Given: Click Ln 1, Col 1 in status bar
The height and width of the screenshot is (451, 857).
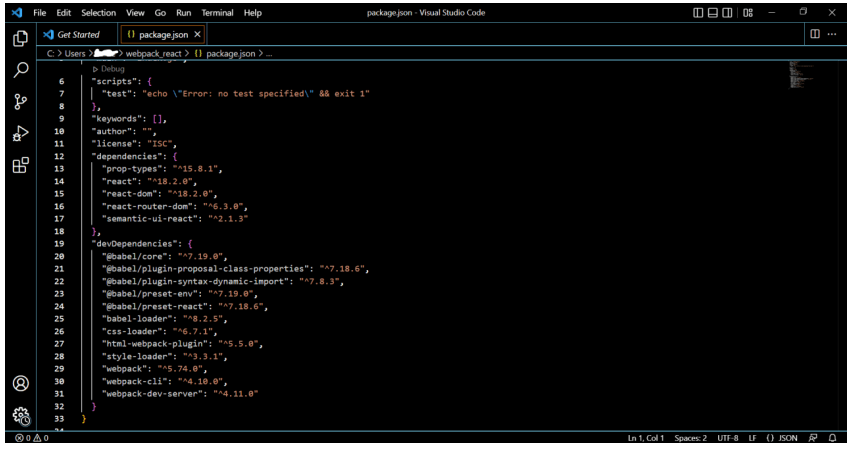Looking at the screenshot, I should coord(645,438).
